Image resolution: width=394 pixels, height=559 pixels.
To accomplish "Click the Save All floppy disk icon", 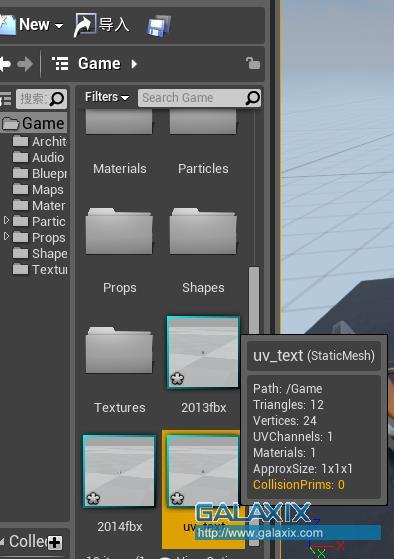I will point(159,26).
